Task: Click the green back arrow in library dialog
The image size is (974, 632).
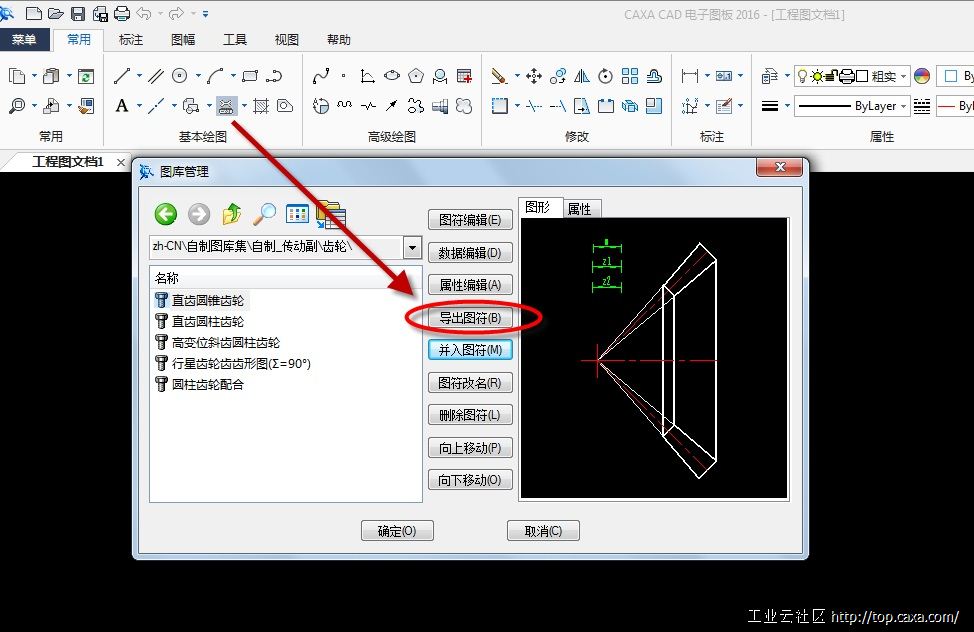Action: tap(166, 213)
